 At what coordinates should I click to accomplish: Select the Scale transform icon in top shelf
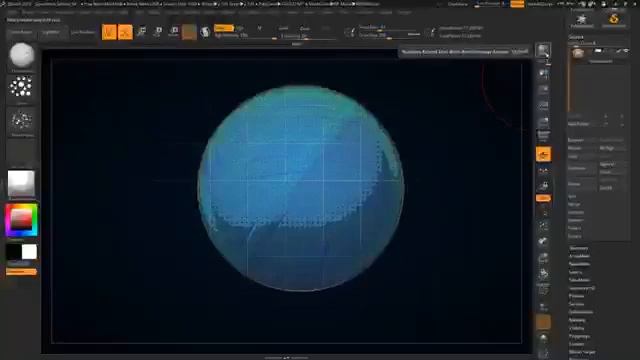coord(158,32)
